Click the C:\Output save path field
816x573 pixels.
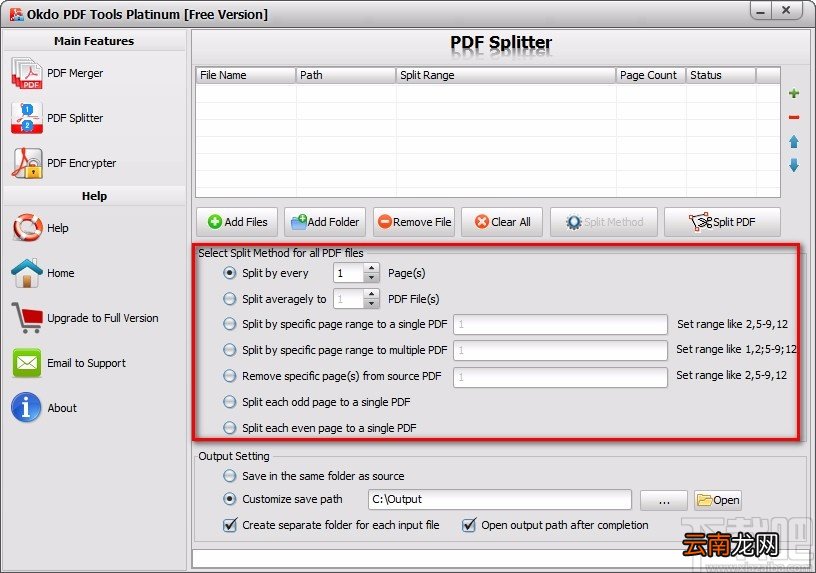tap(500, 500)
